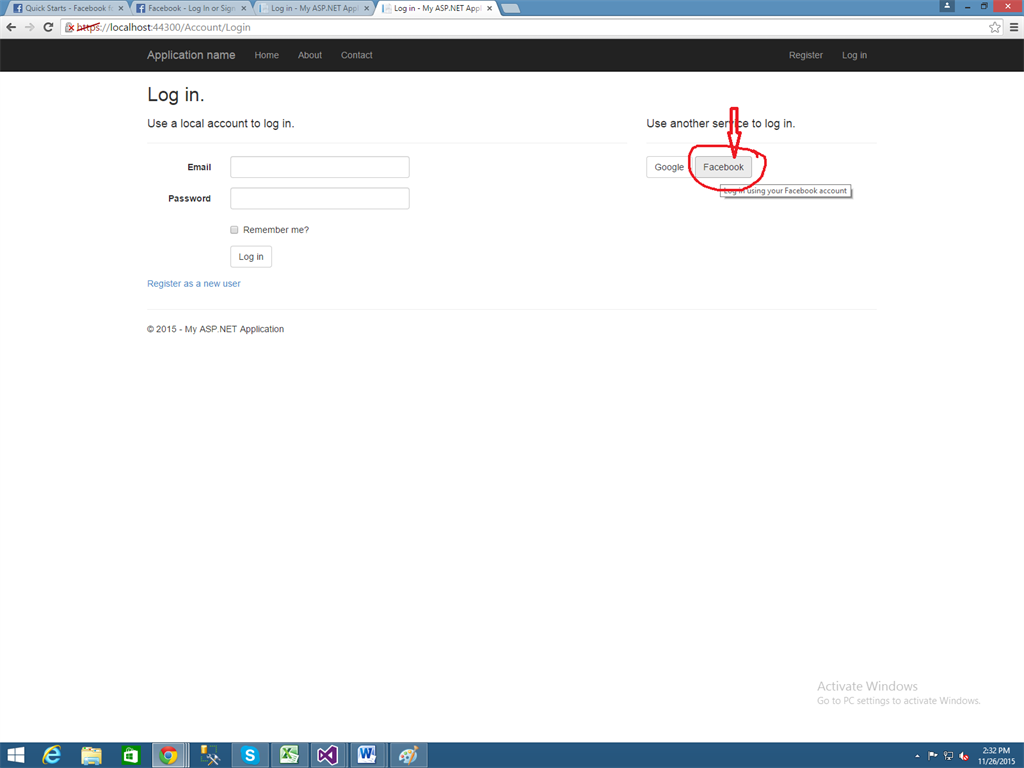Open Google Chrome taskbar icon
The height and width of the screenshot is (768, 1024).
(169, 755)
